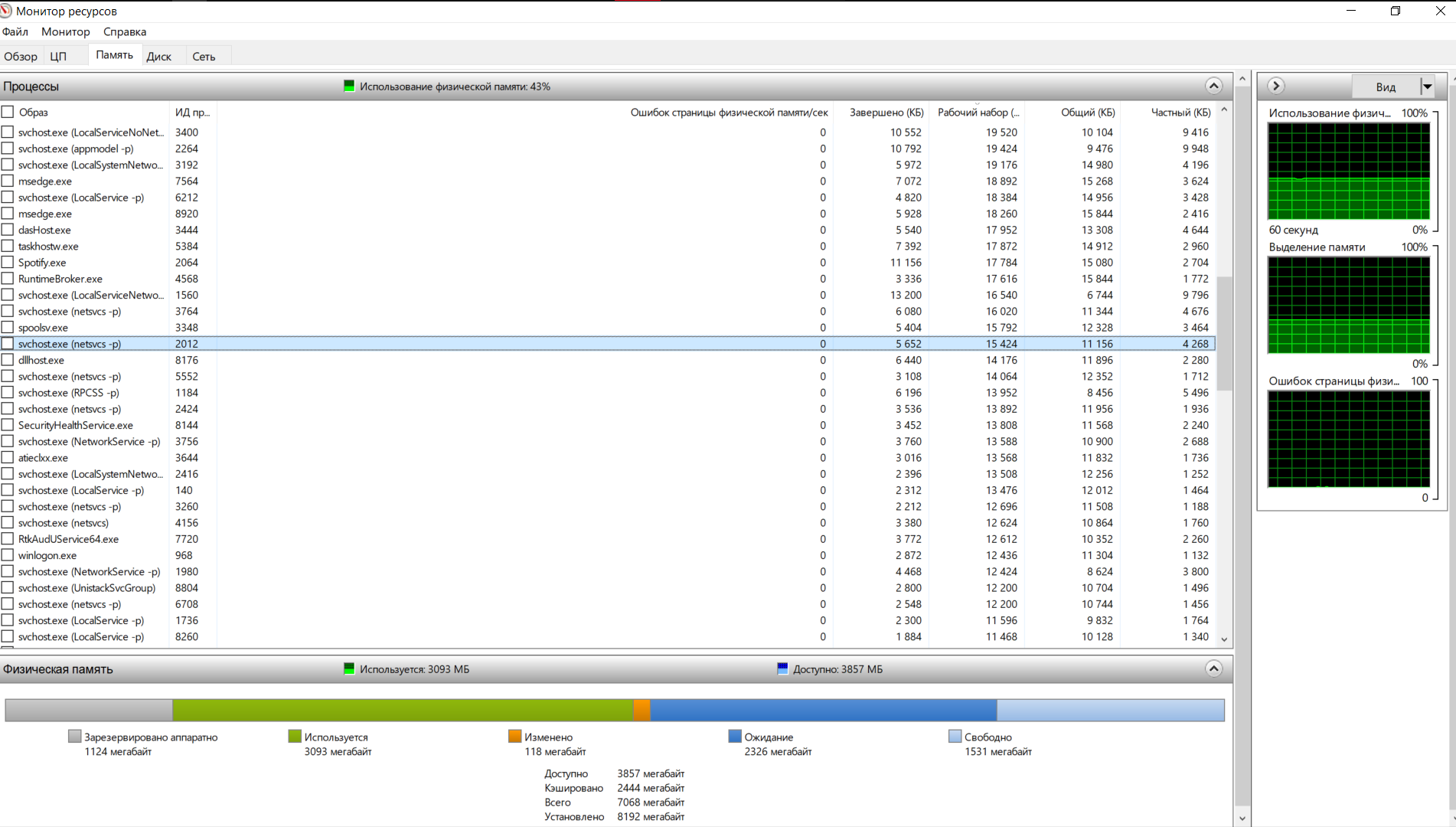Collapse the Процессы section with chevron button
This screenshot has width=1456, height=827.
(x=1213, y=86)
